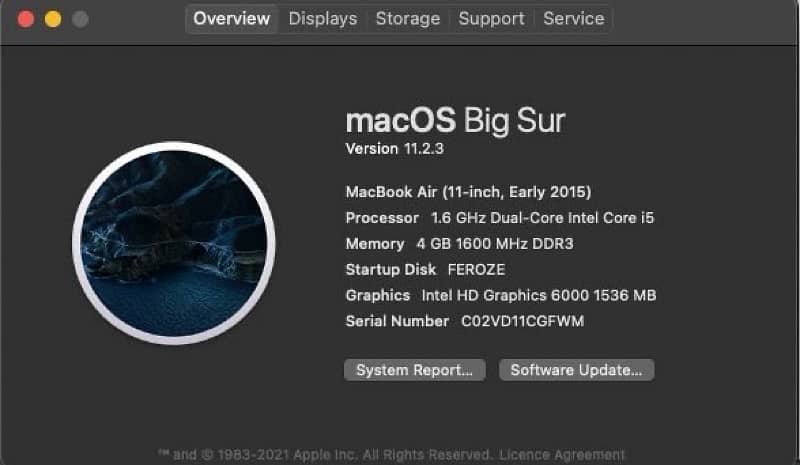
Task: Switch to the Overview tab
Action: coord(231,18)
